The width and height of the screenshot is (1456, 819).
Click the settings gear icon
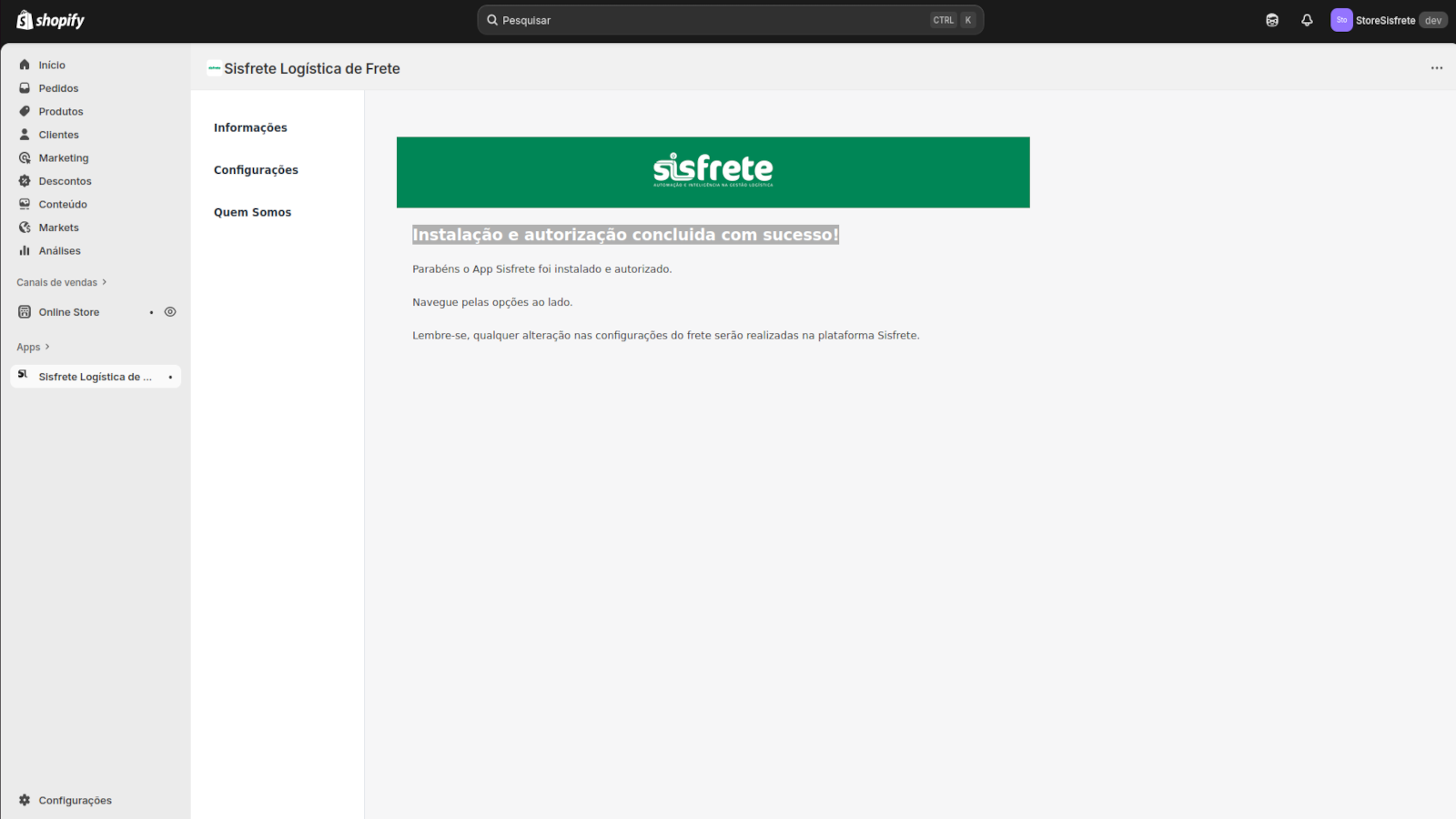25,800
